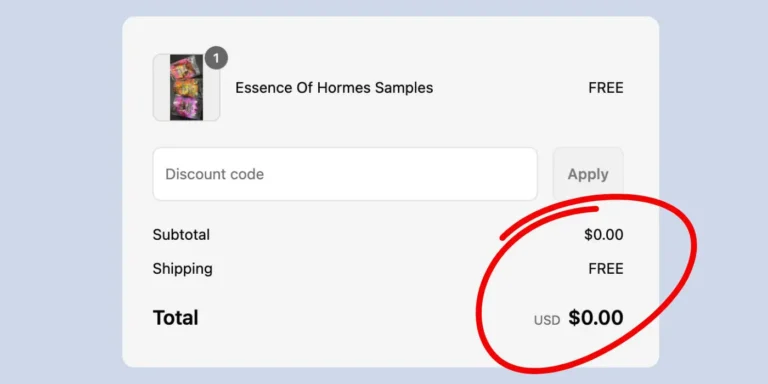Click the orange sample packet in thumbnail
This screenshot has height=384, width=768.
[x=185, y=88]
